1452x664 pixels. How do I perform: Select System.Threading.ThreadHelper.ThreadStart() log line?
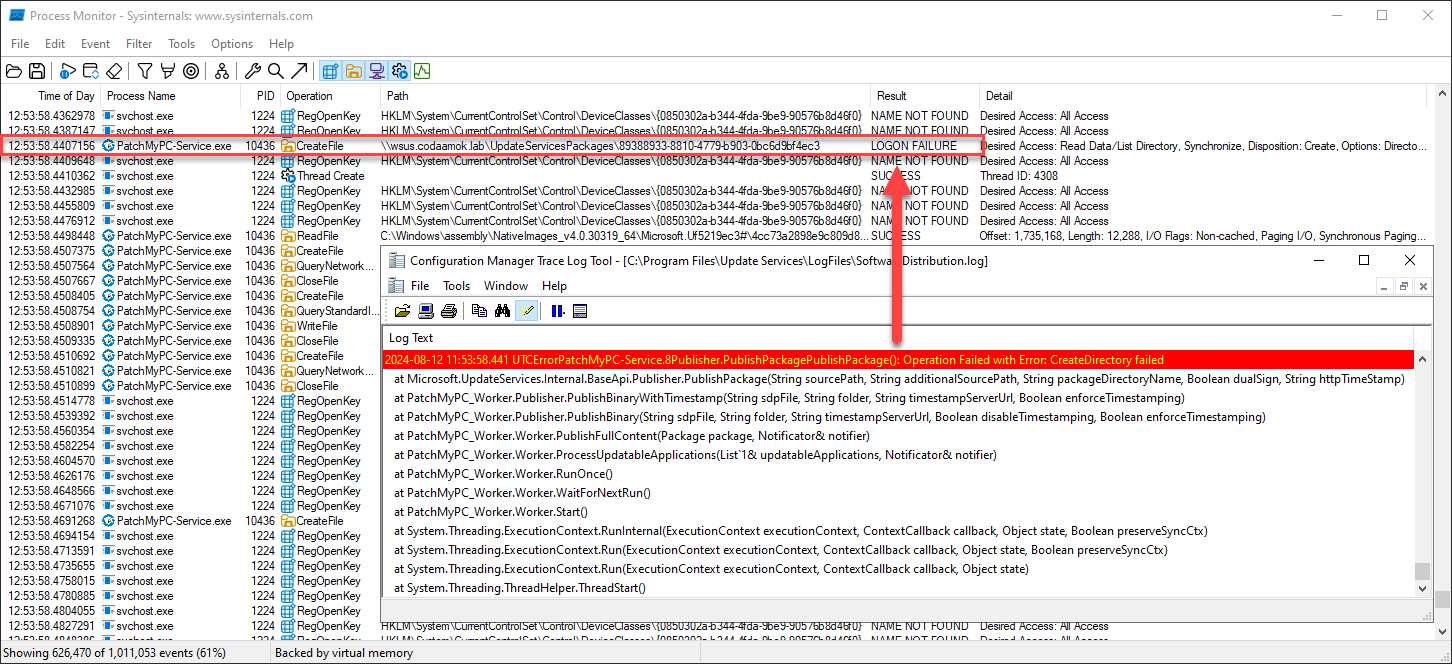(x=898, y=588)
